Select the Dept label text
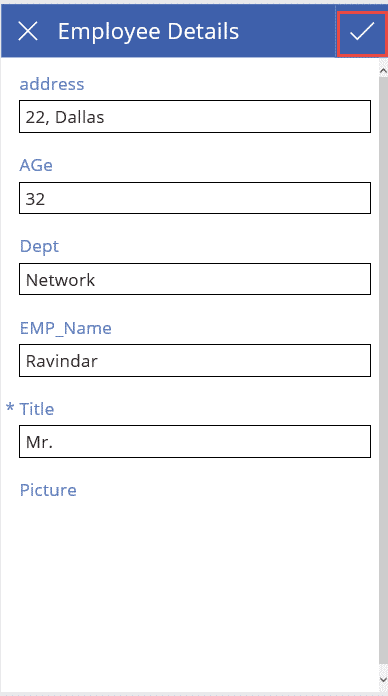This screenshot has height=696, width=388. coord(39,246)
